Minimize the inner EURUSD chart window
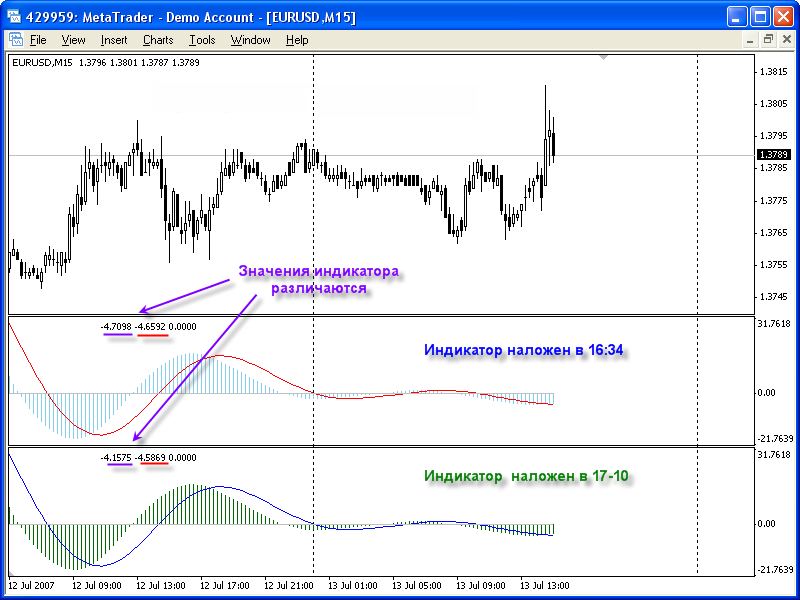Screen dimensions: 800x600 (x=750, y=40)
